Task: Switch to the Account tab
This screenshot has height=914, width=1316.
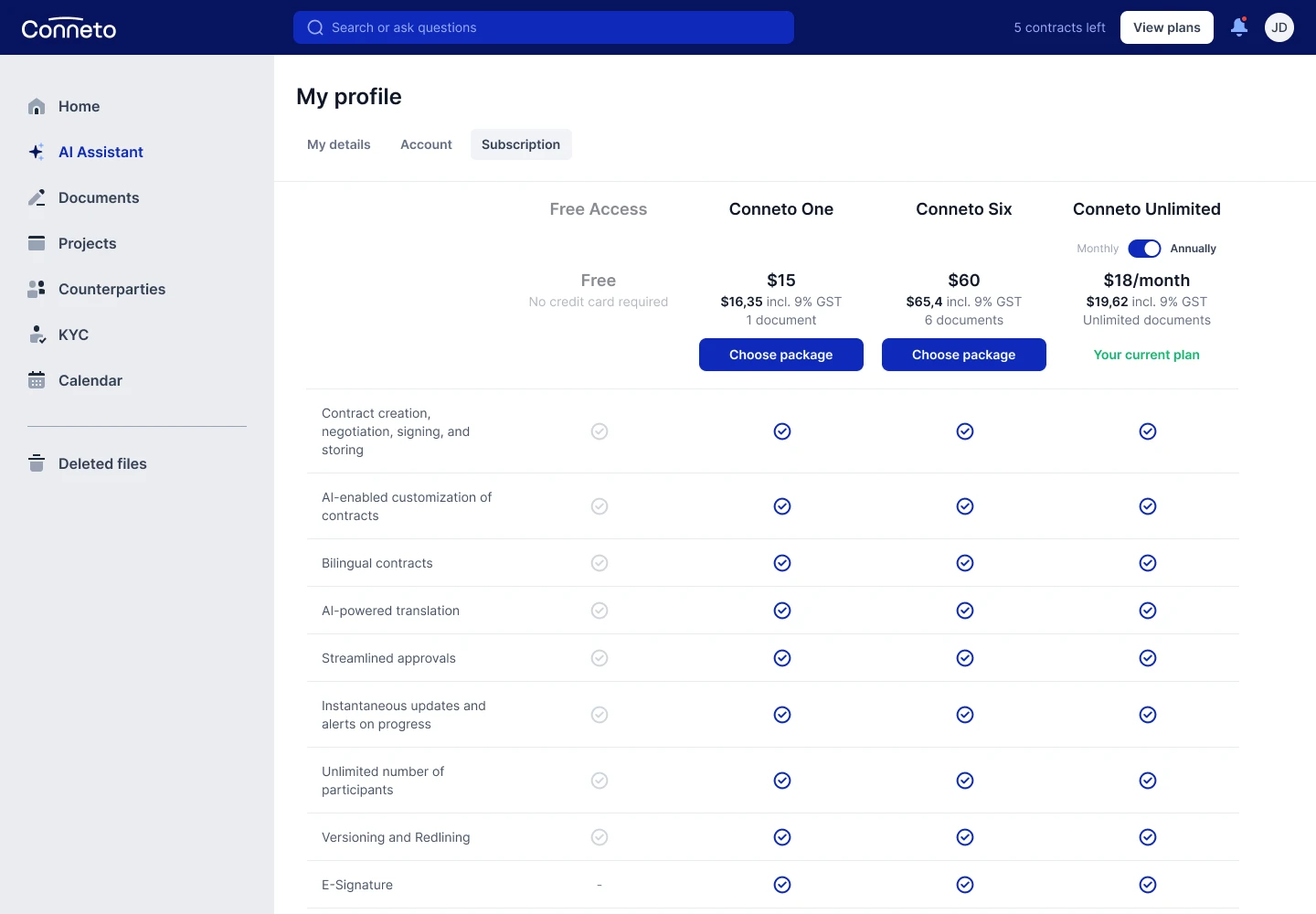Action: [x=426, y=144]
